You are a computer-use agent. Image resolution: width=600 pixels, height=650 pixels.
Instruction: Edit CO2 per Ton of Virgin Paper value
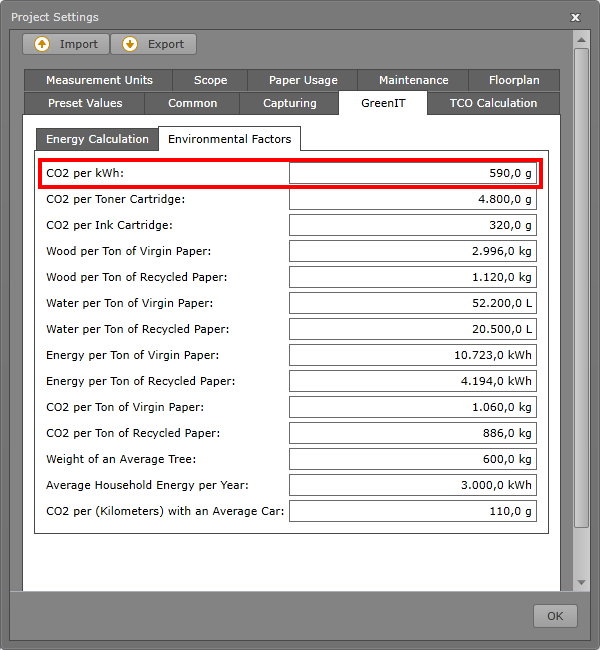pos(413,407)
